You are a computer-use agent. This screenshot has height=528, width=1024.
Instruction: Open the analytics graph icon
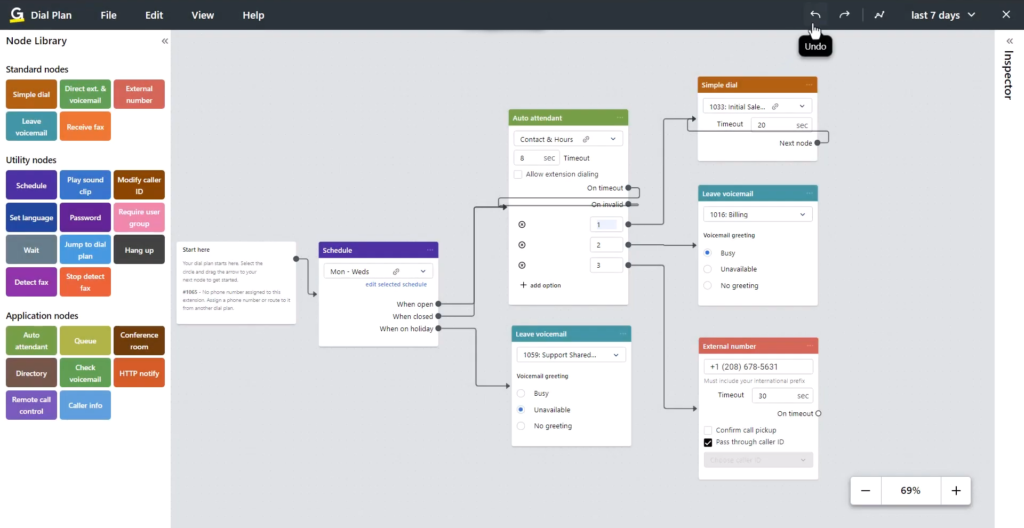click(879, 15)
